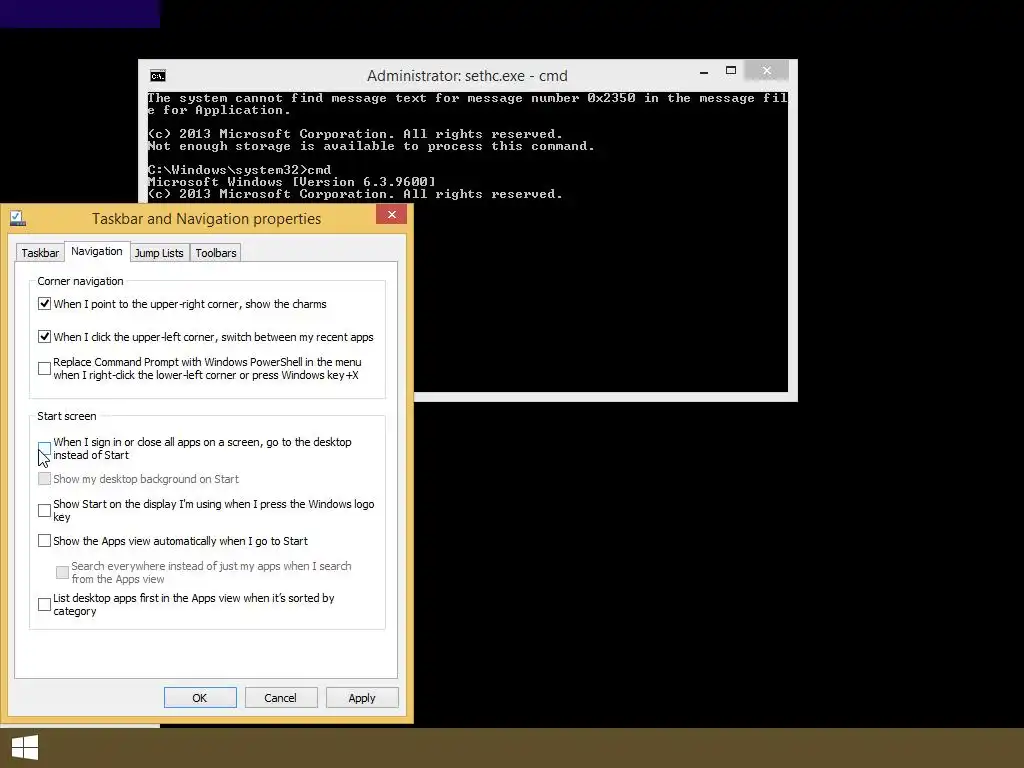Viewport: 1024px width, 768px height.
Task: Enable Show Start on the display I'm using
Action: point(44,510)
